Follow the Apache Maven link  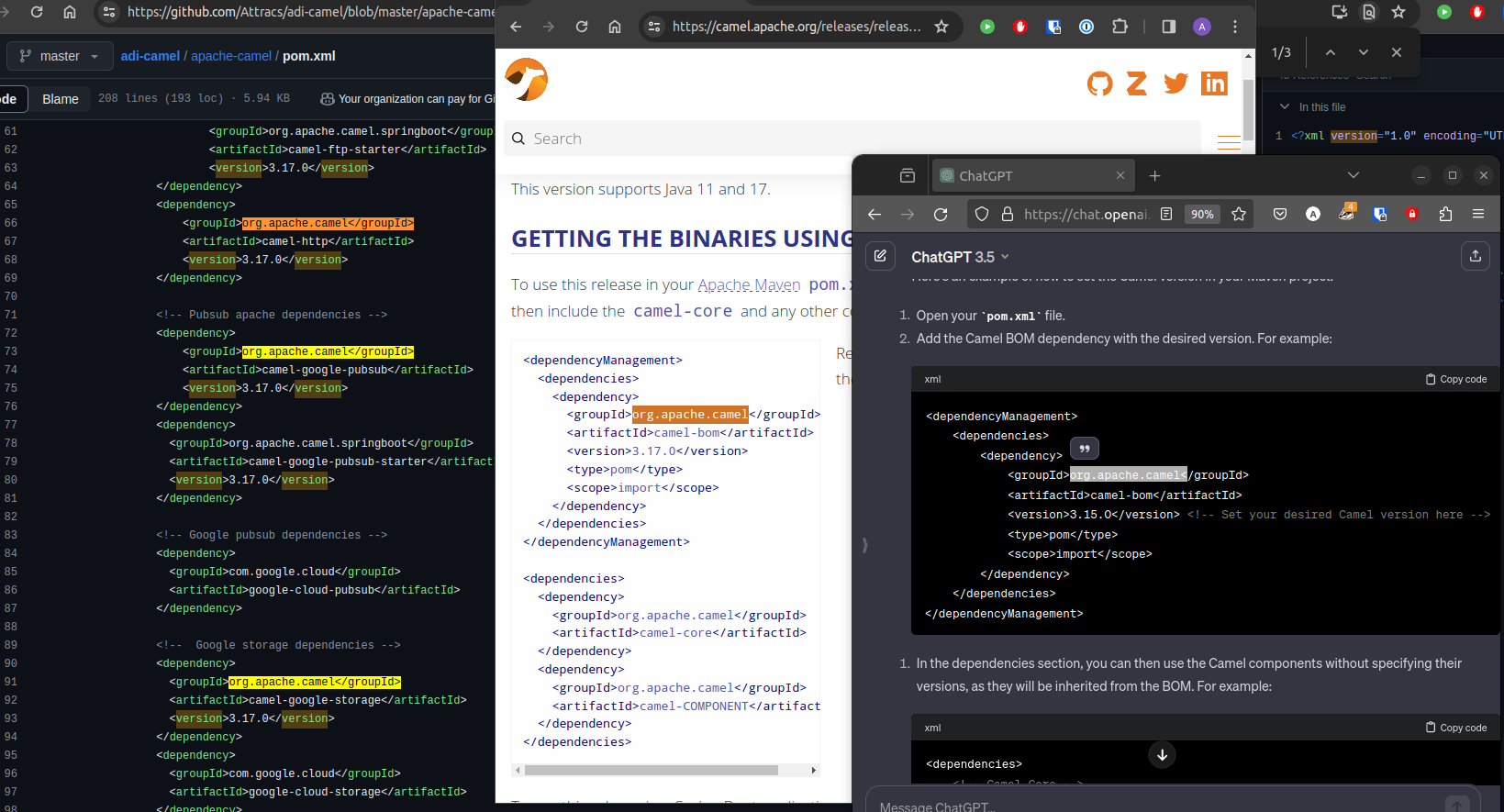coord(749,285)
